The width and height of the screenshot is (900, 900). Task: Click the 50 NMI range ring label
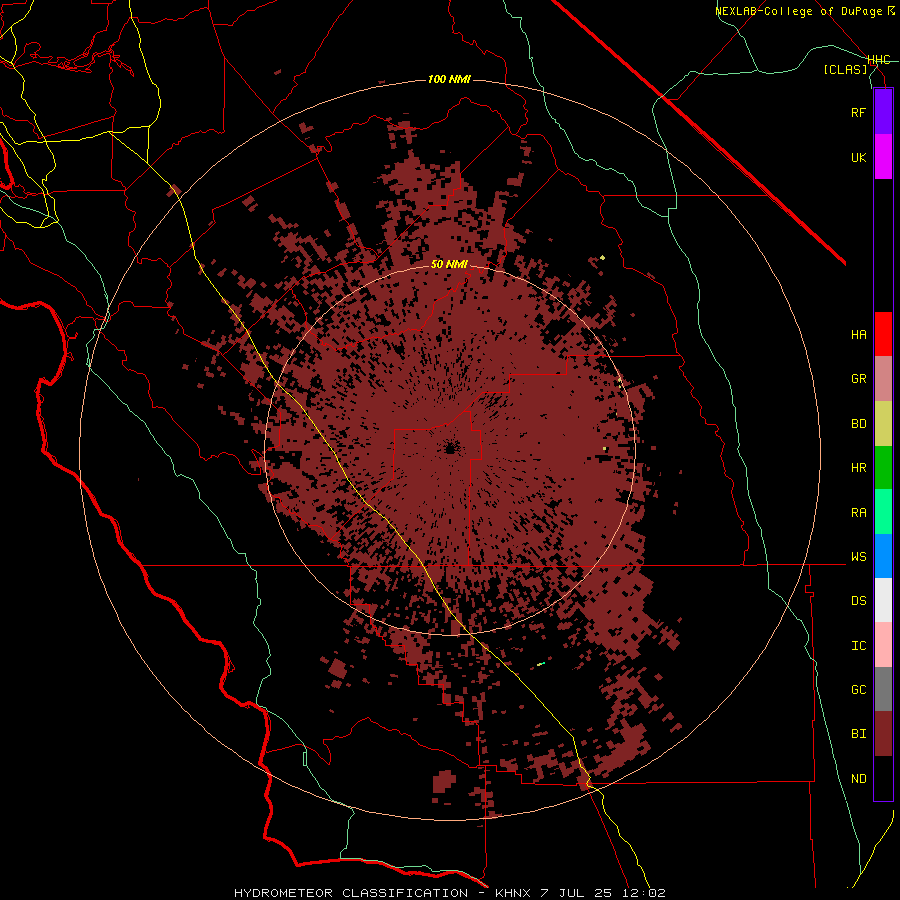pos(449,265)
